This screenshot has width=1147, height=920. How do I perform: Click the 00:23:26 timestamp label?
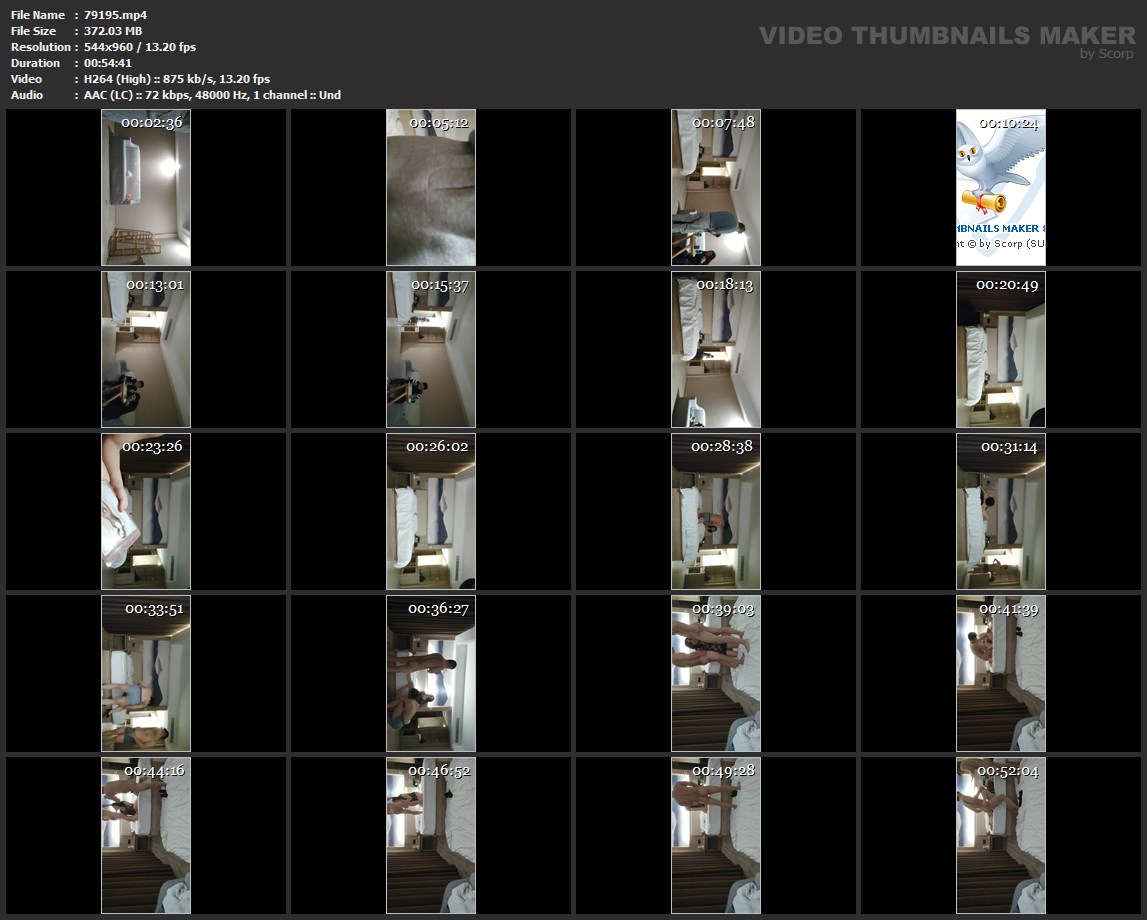point(152,446)
